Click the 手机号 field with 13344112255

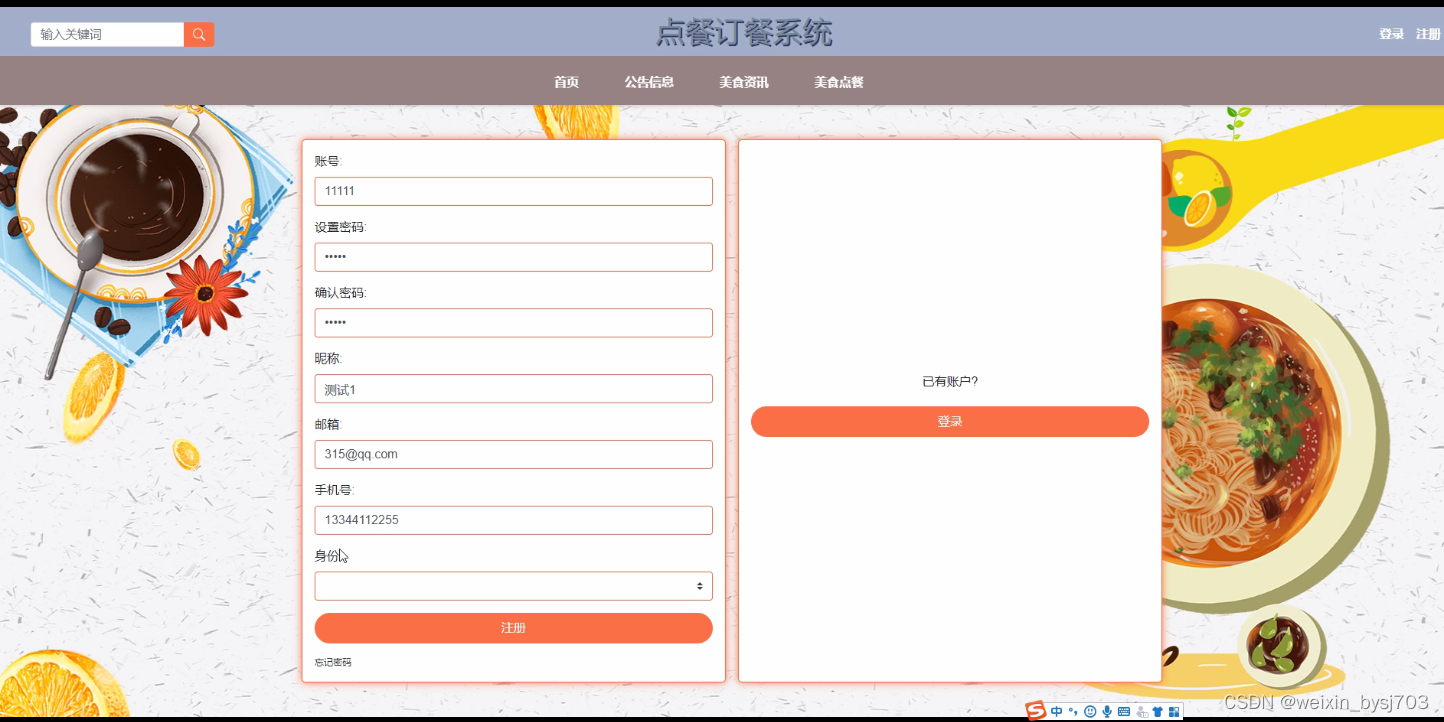[x=513, y=520]
